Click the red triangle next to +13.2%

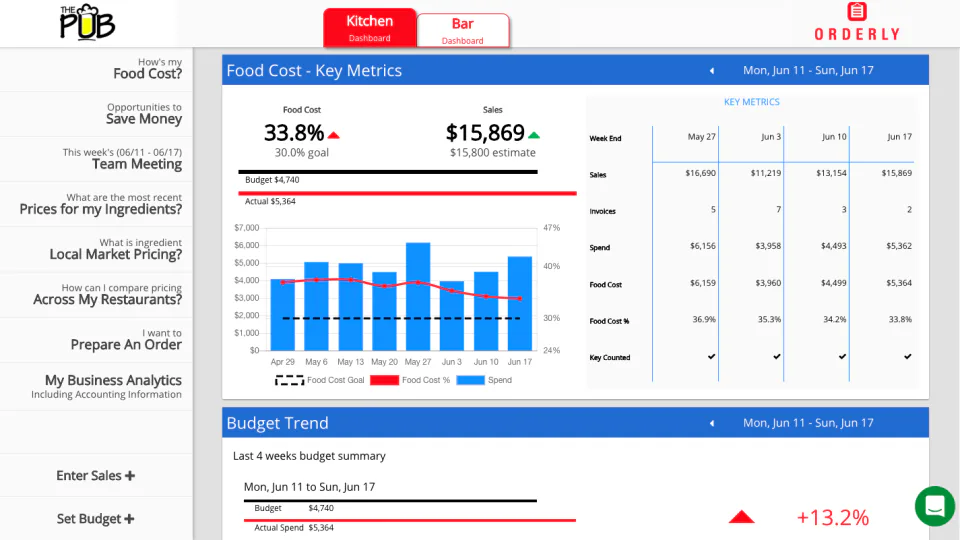(741, 517)
